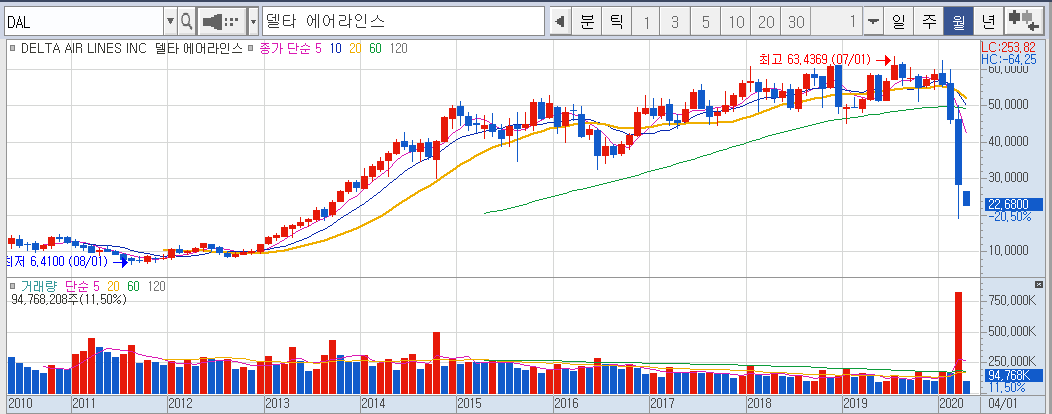Click the 2018 year label on time axis

[x=759, y=404]
